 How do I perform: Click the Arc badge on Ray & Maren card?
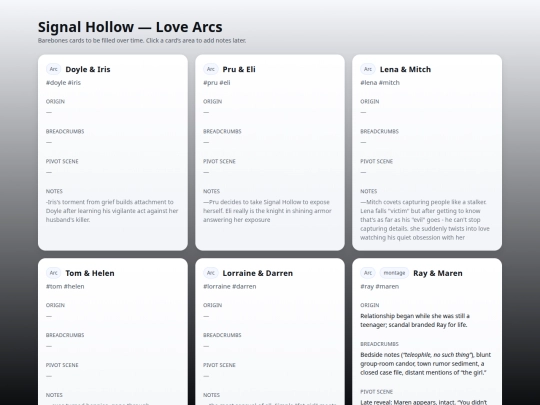pyautogui.click(x=368, y=273)
